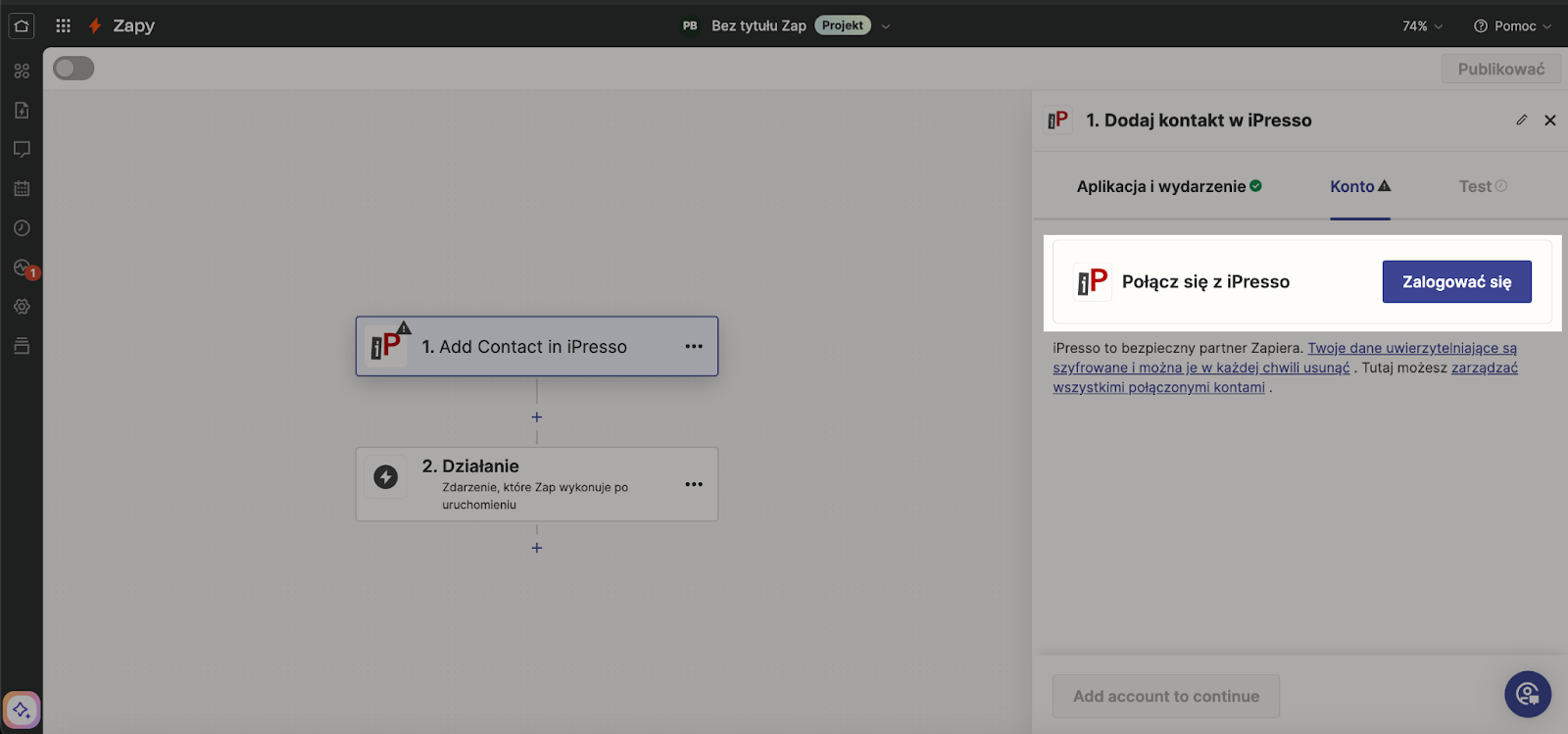The width and height of the screenshot is (1568, 734).
Task: Open link about szyfrowane dane uwierzytelniające
Action: (1285, 358)
